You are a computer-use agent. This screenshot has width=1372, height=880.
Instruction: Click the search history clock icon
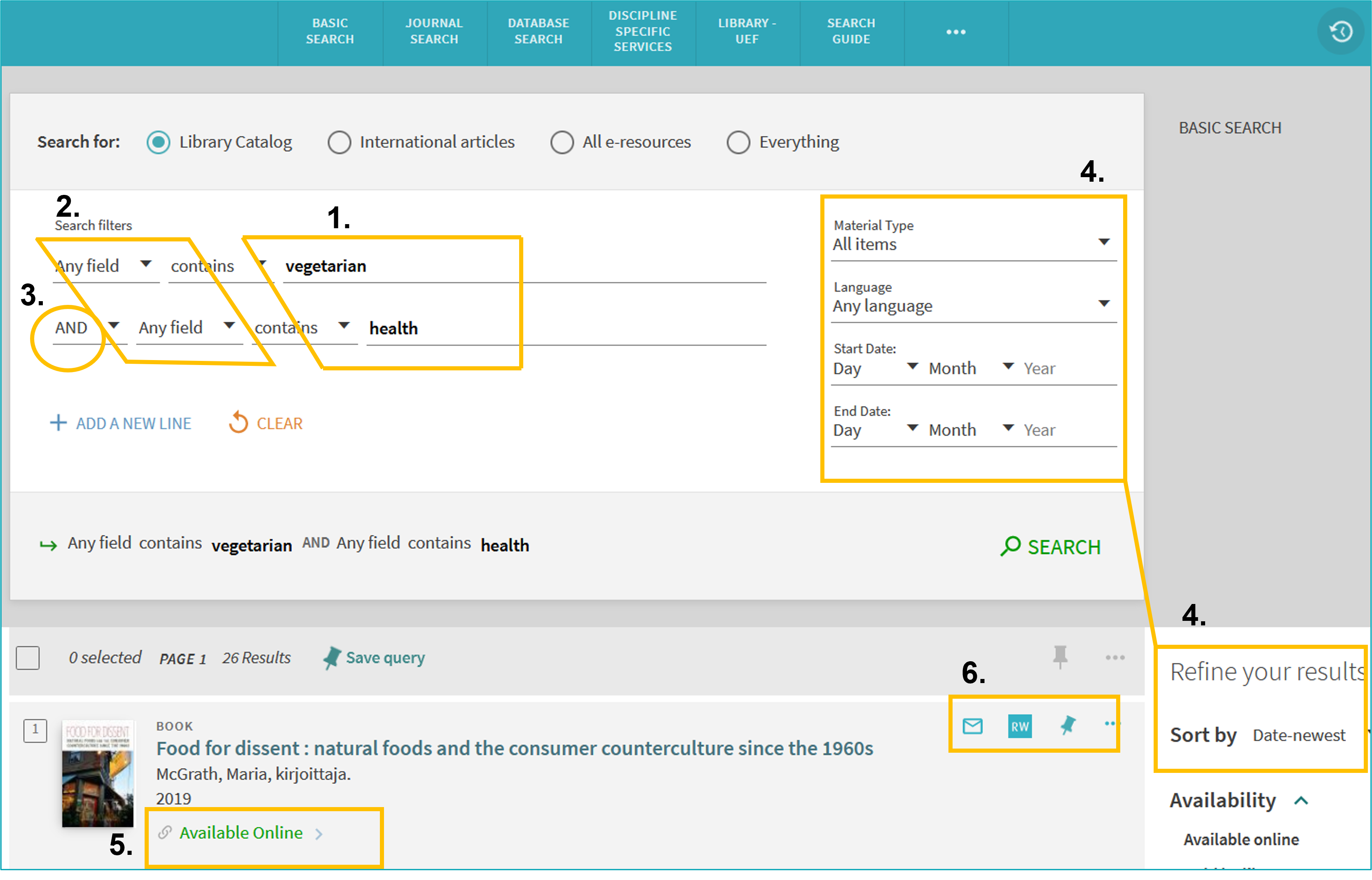(1341, 31)
